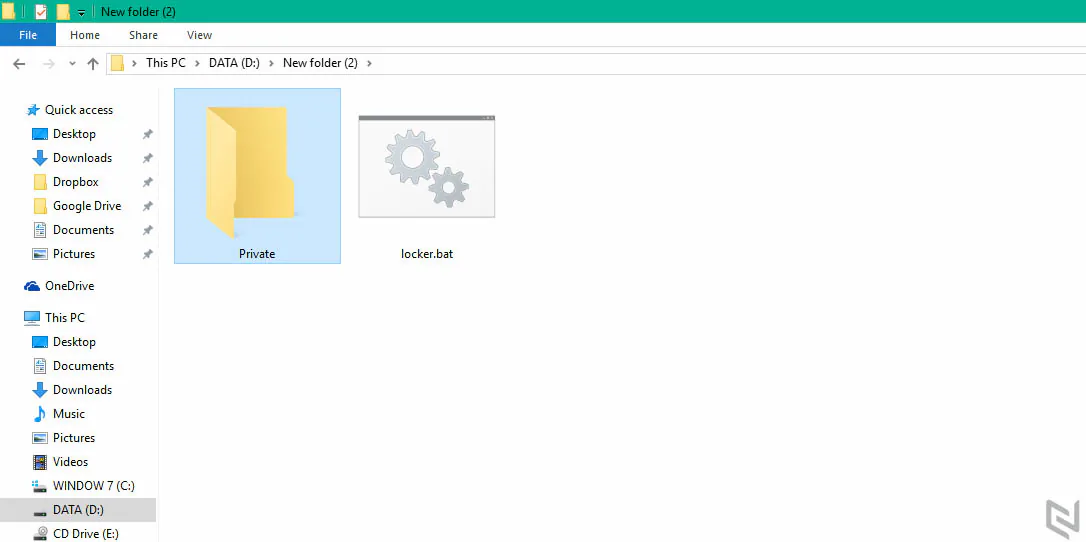Open the File ribbon tab

click(x=28, y=35)
